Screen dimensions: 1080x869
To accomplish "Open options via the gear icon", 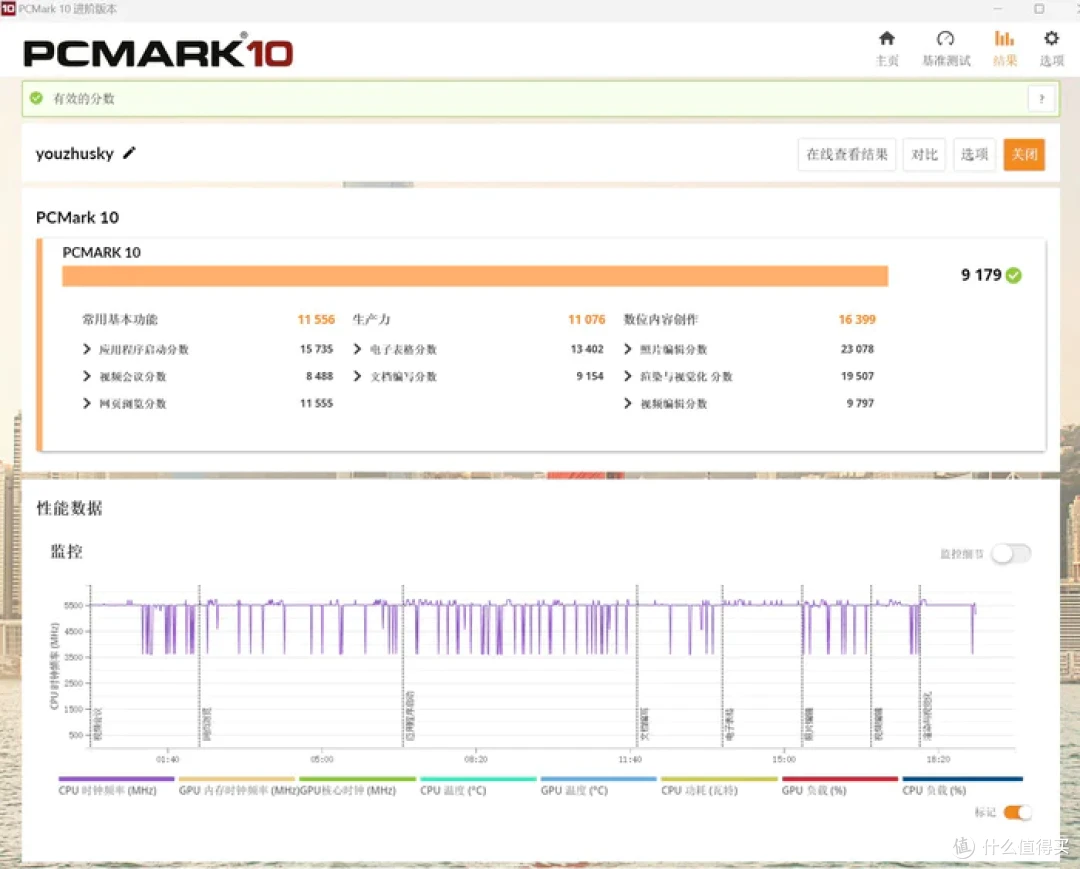I will click(x=1051, y=39).
